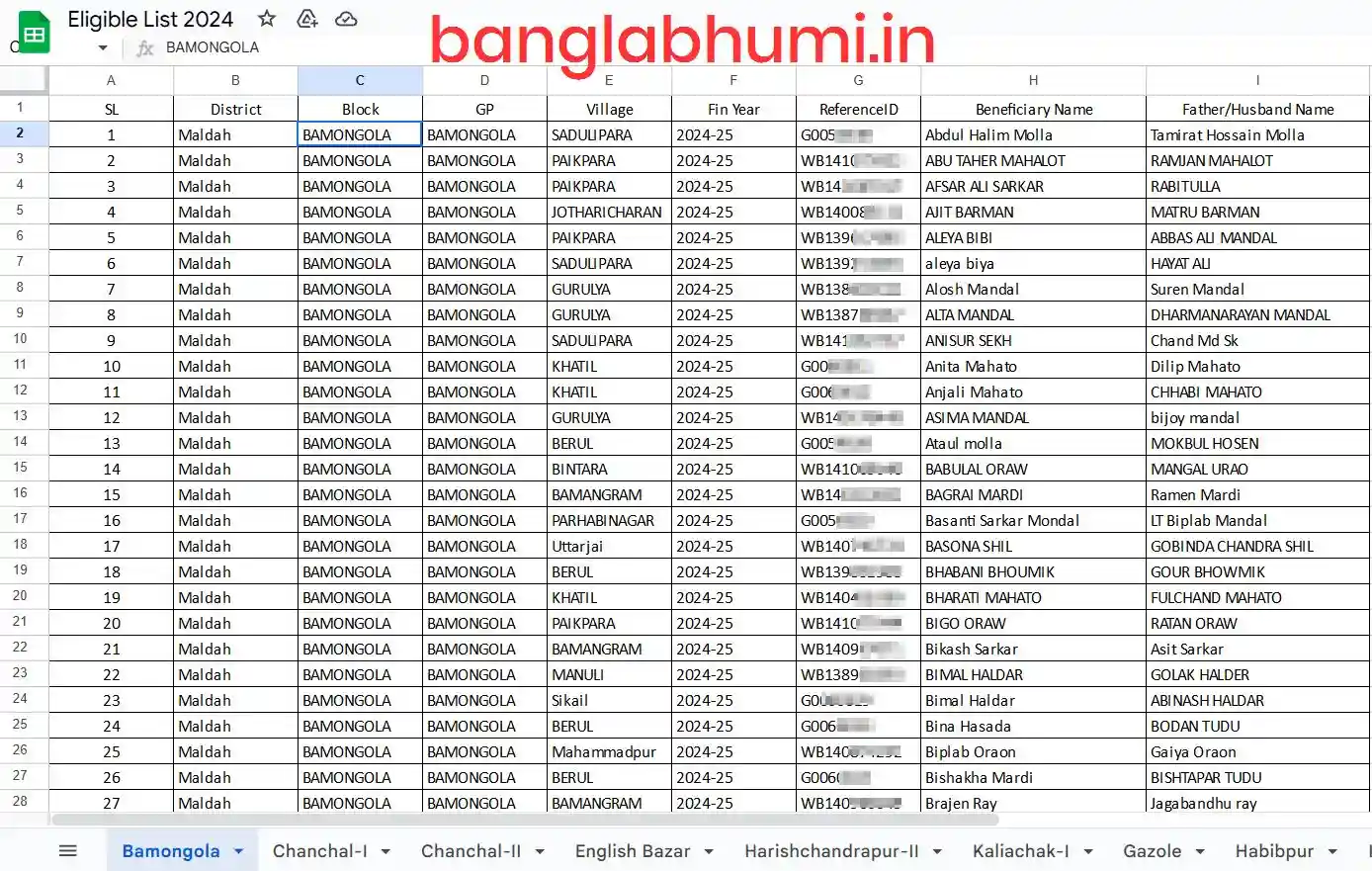This screenshot has height=871, width=1372.
Task: Open the English Bazar tab dropdown arrow
Action: click(x=709, y=851)
